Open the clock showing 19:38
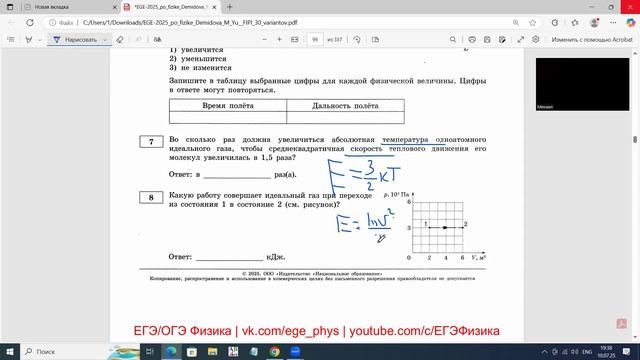640x360 pixels. pos(606,351)
